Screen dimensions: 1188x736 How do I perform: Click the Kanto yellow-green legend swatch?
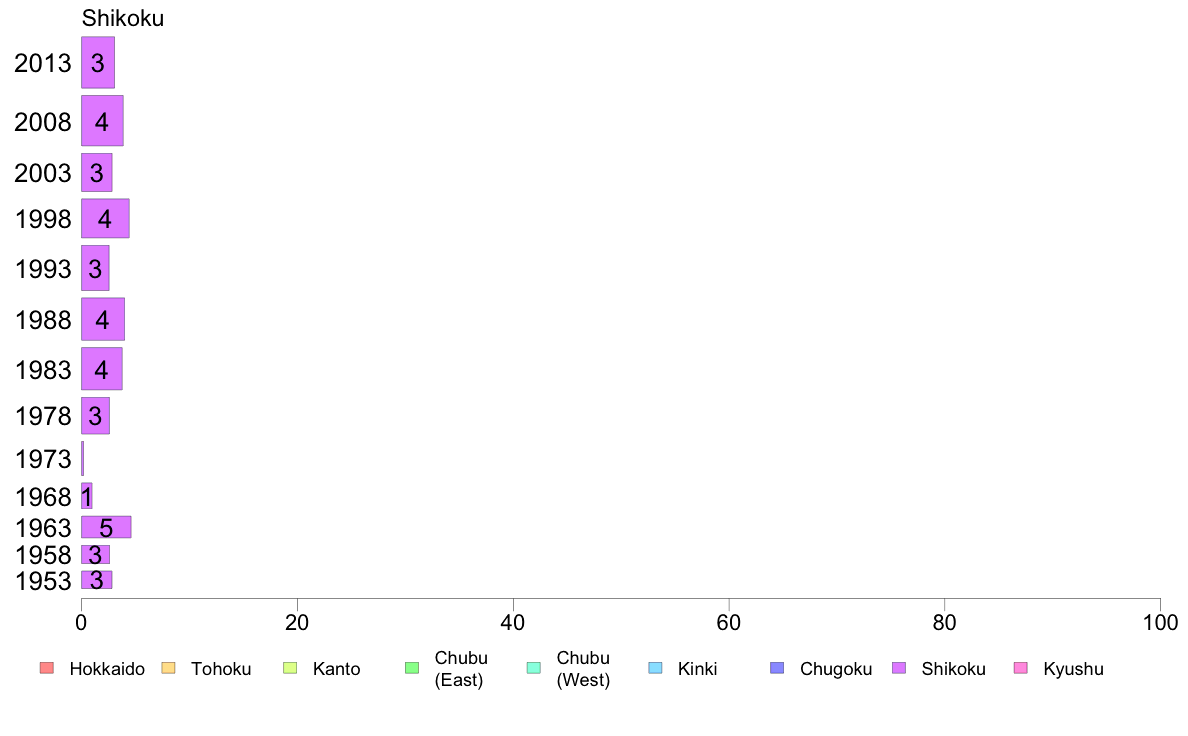point(290,668)
